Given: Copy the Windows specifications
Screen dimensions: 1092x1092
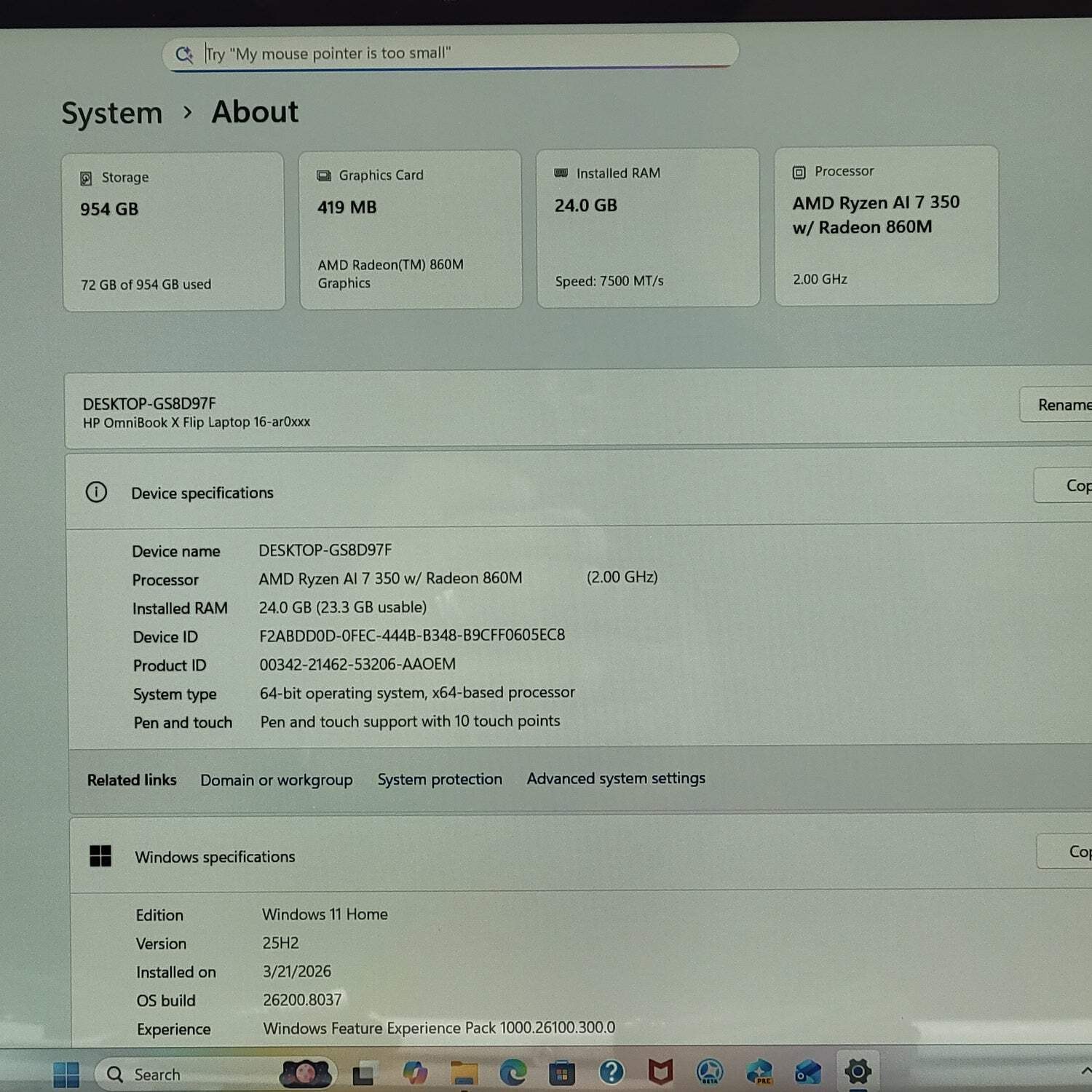Looking at the screenshot, I should 1064,852.
